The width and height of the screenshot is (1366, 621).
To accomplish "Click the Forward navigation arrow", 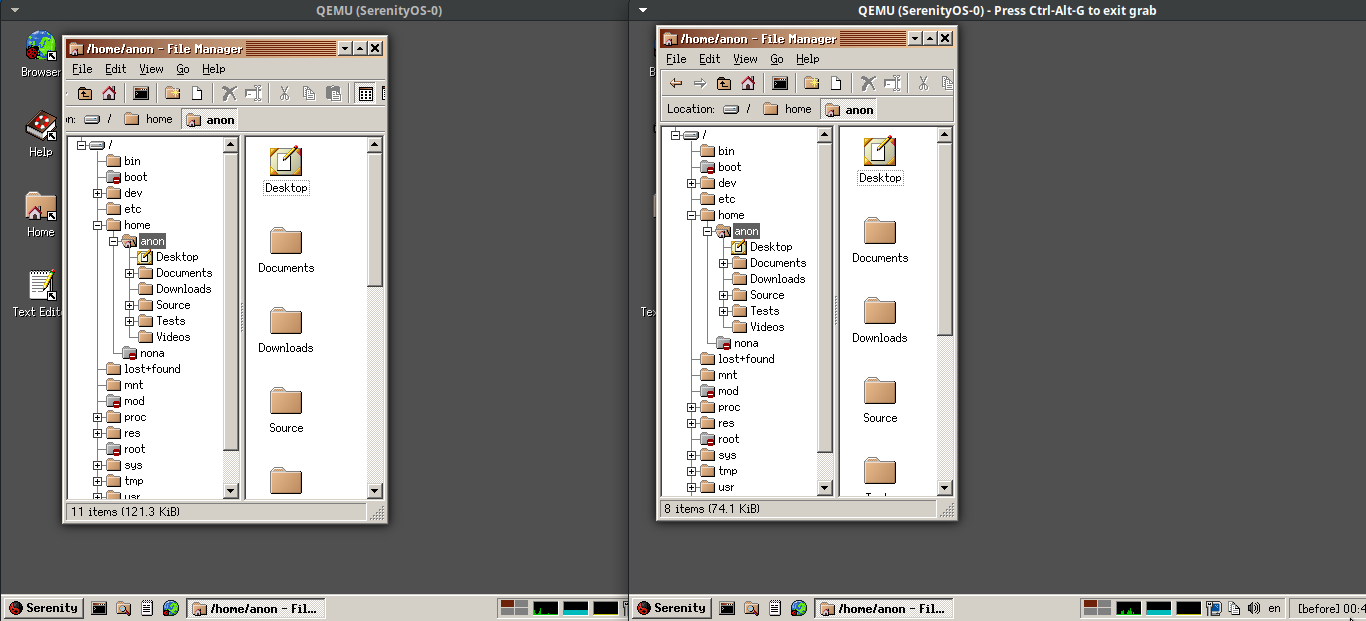I will [x=700, y=83].
